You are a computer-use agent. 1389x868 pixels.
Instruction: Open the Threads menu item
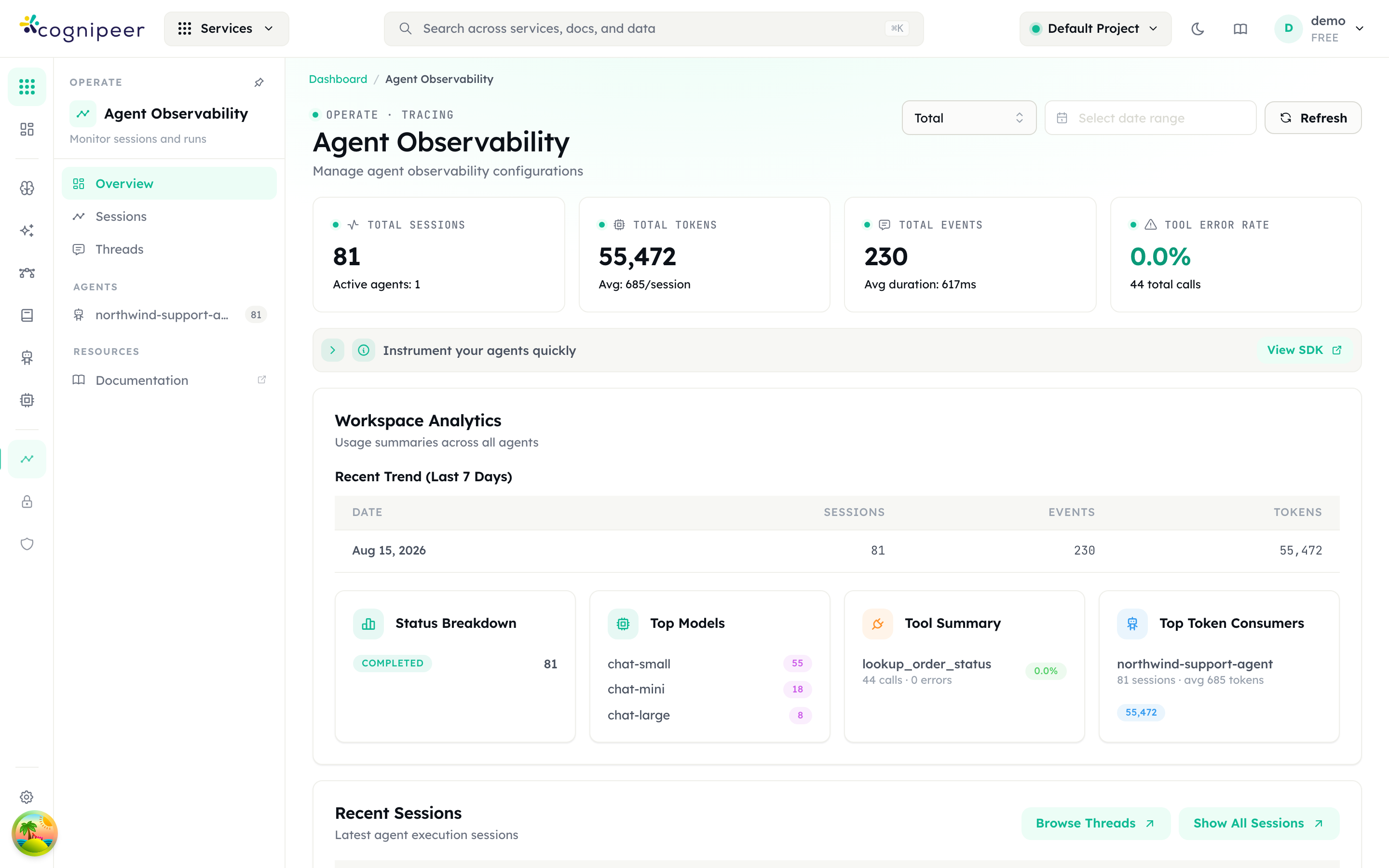tap(169, 249)
